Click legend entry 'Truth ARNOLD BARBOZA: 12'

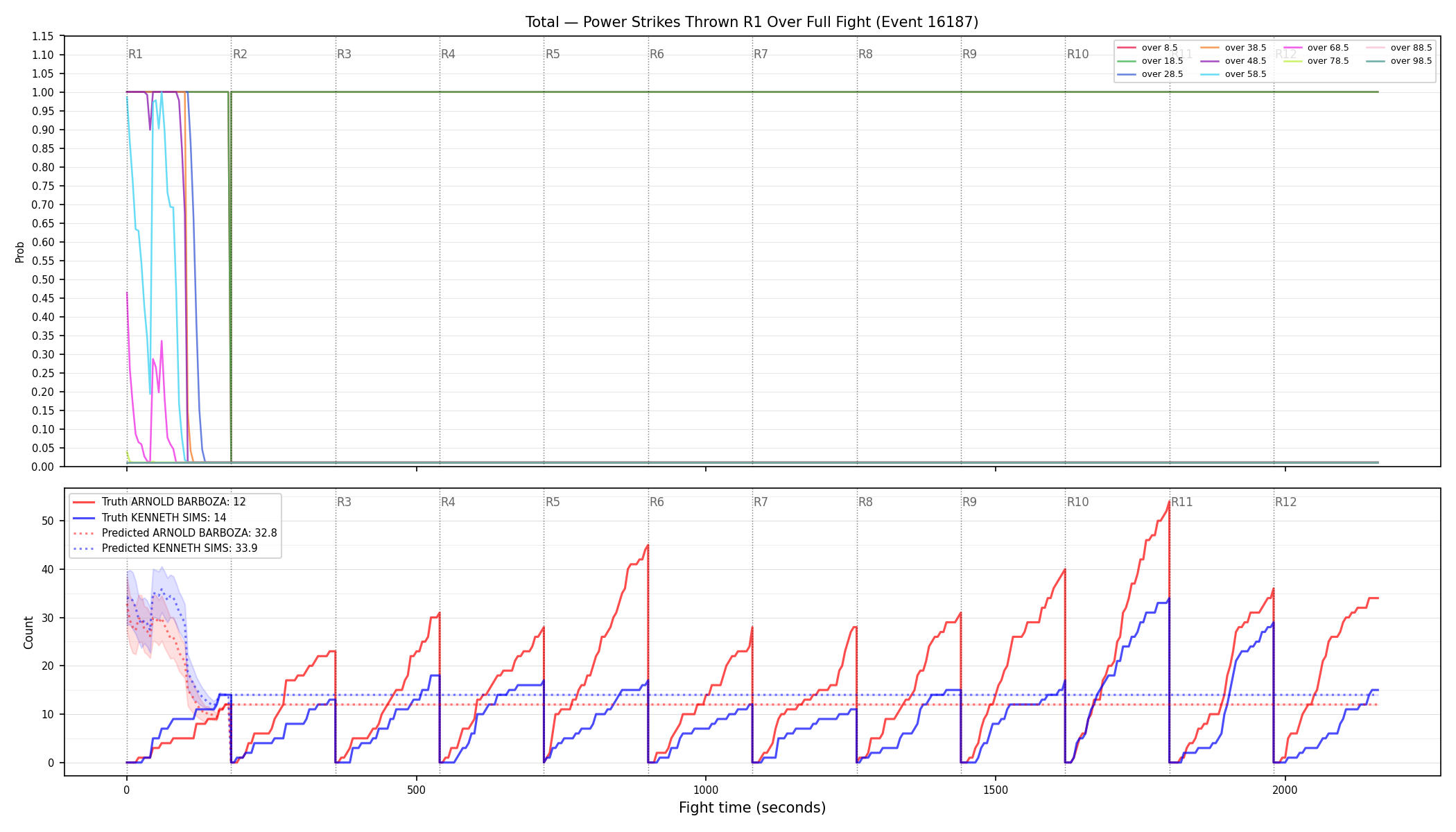point(174,502)
